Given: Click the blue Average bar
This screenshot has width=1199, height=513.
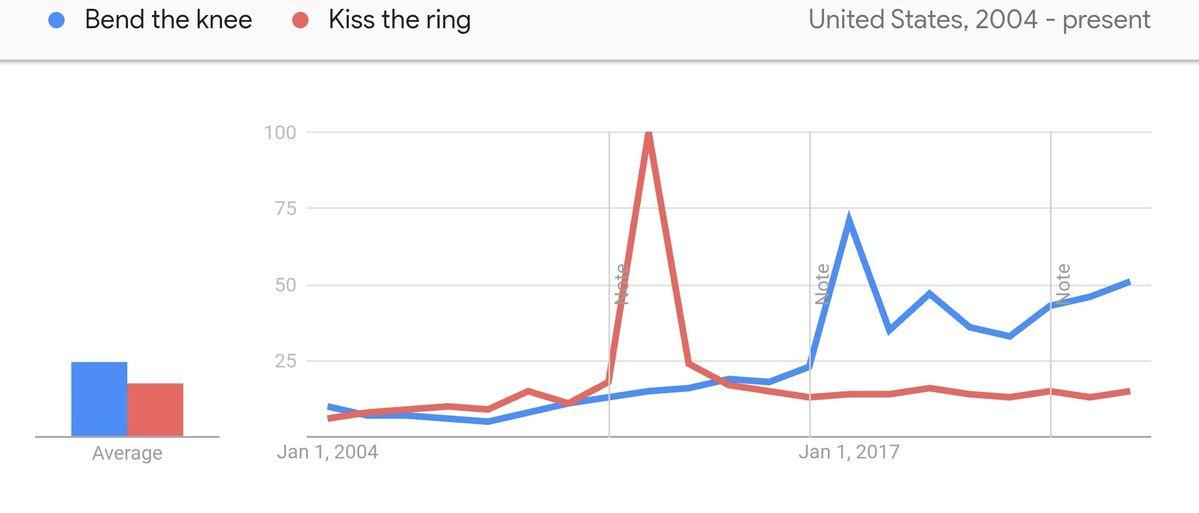Looking at the screenshot, I should [x=98, y=399].
